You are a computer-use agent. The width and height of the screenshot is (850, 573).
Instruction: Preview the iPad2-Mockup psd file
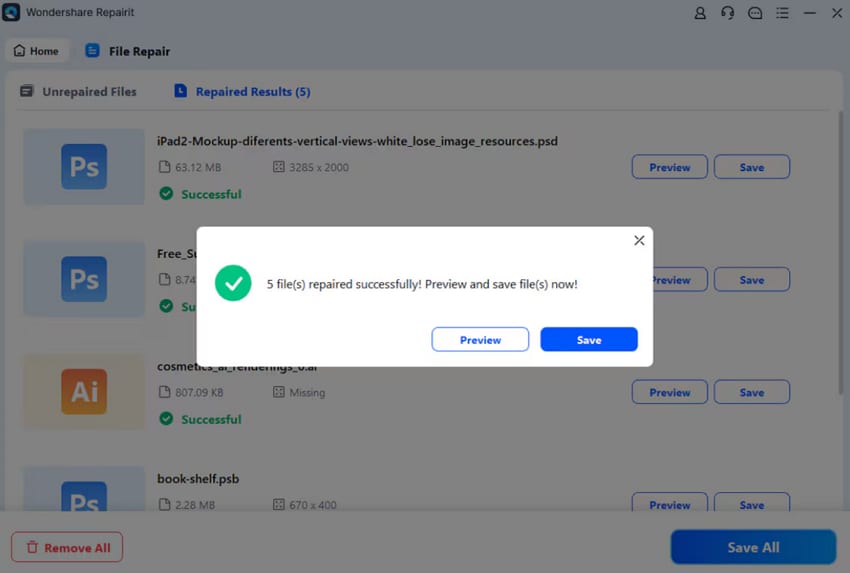[669, 167]
